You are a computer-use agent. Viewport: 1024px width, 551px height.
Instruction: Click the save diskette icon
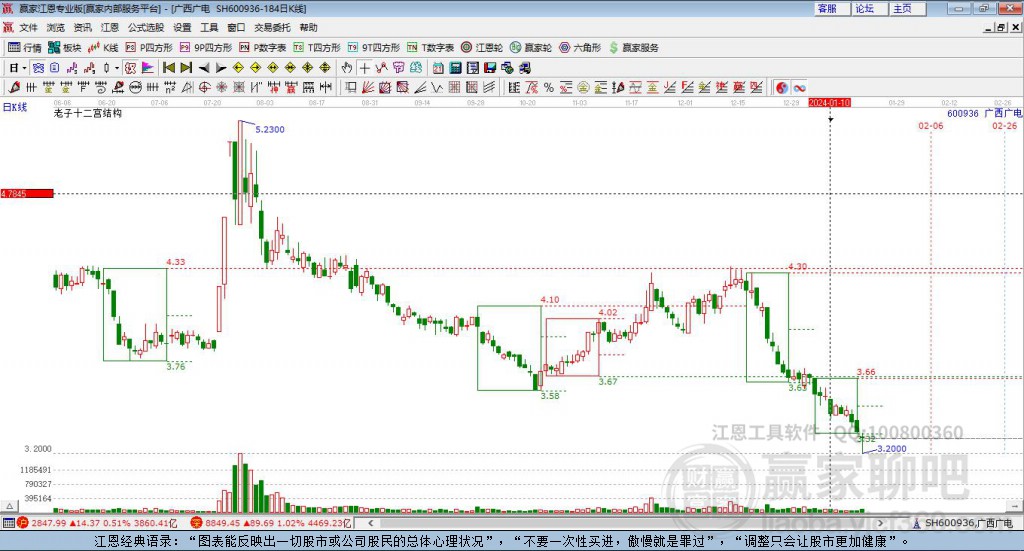(490, 68)
